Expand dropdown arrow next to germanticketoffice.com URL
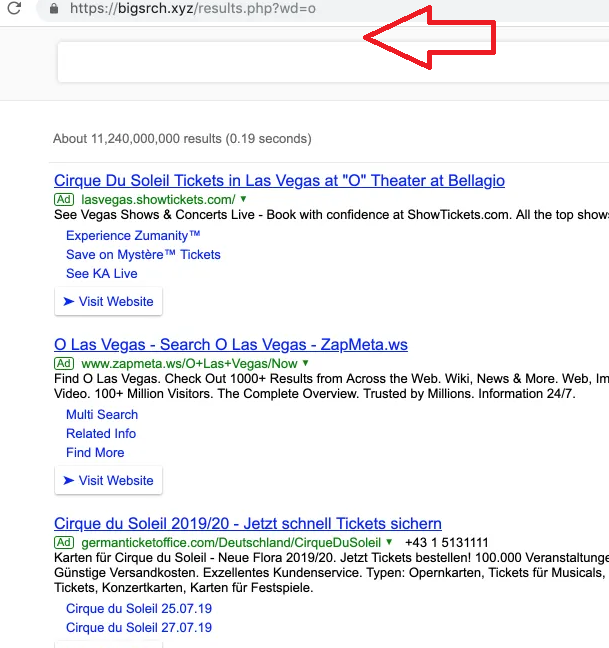This screenshot has width=609, height=648. pyautogui.click(x=389, y=542)
